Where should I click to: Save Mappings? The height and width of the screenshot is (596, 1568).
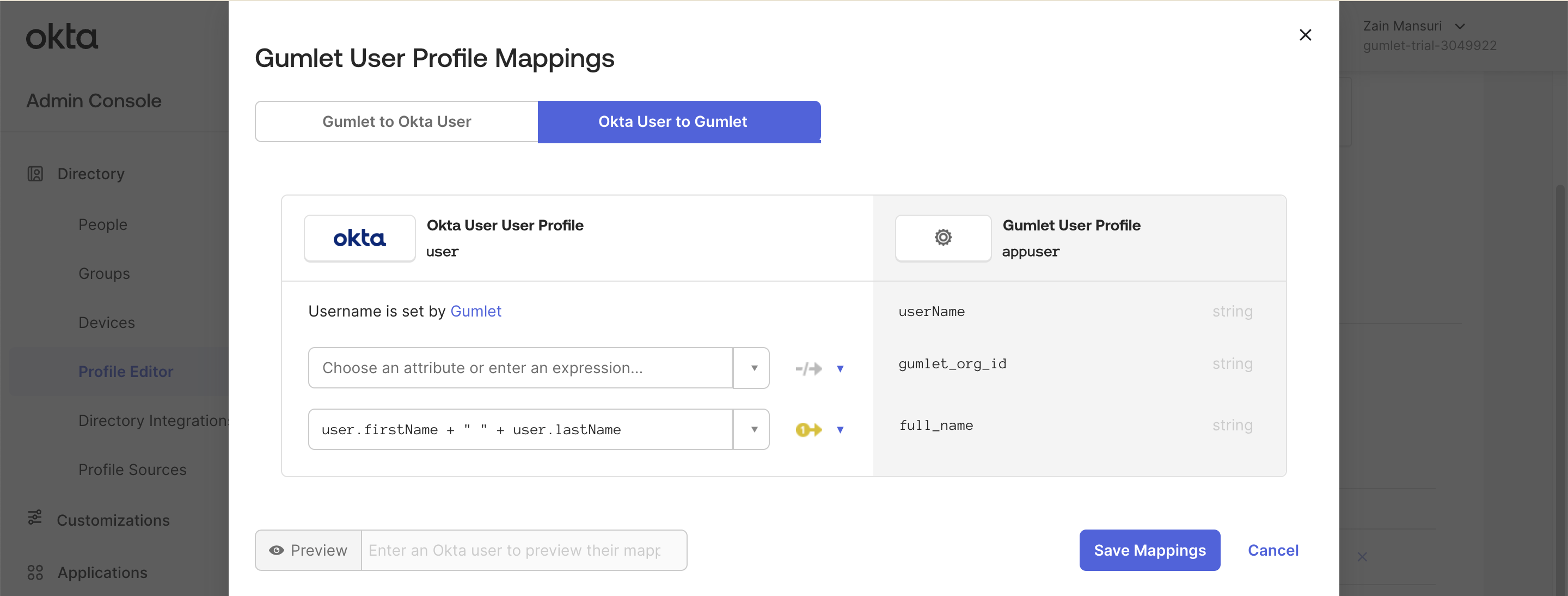click(1149, 550)
